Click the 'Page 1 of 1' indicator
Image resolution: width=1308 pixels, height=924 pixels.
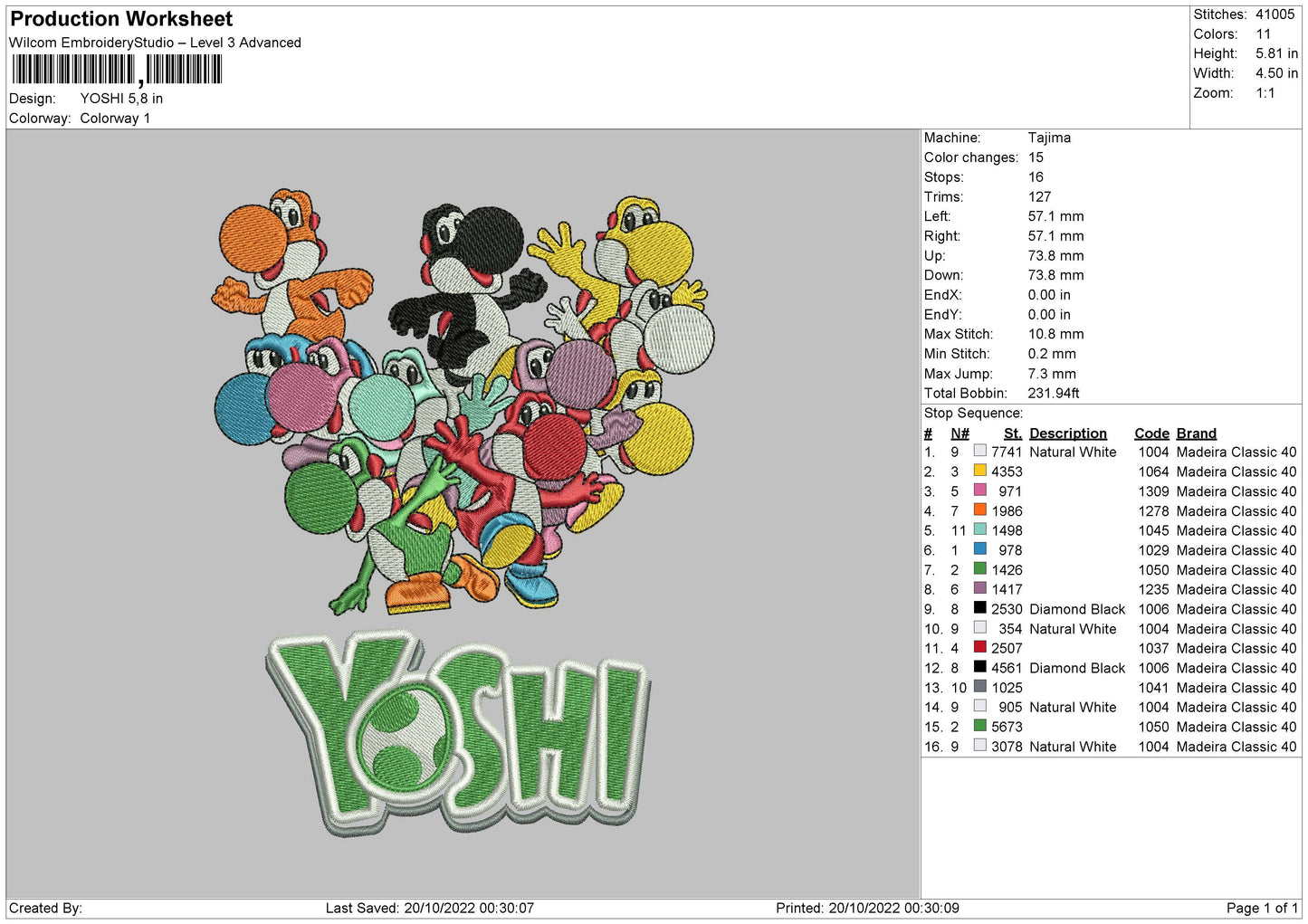point(1262,908)
